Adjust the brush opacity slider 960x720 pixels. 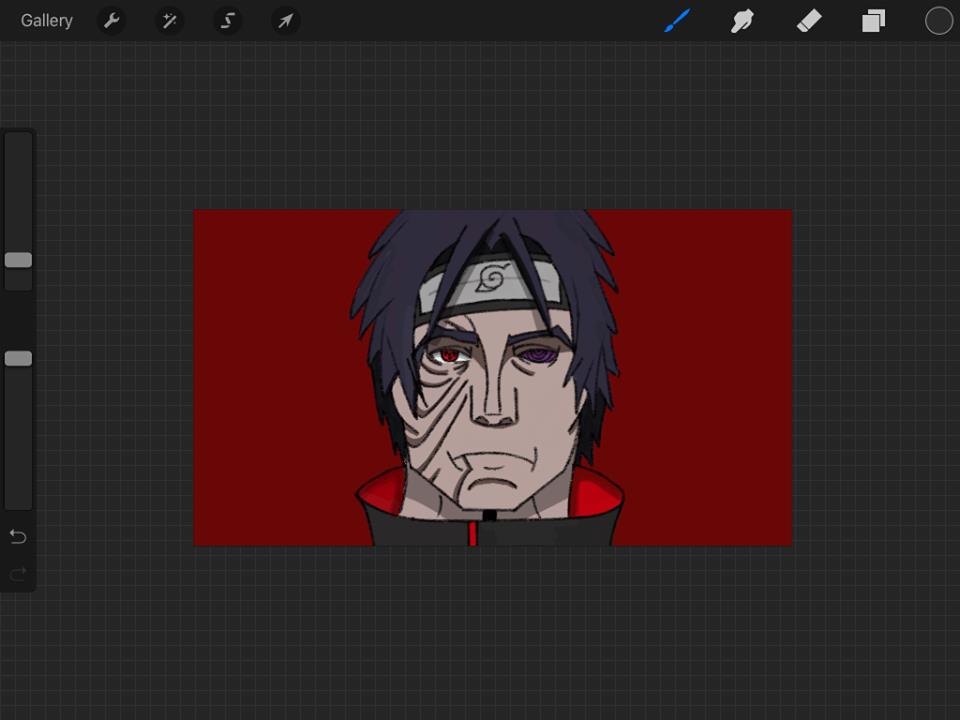[x=17, y=358]
